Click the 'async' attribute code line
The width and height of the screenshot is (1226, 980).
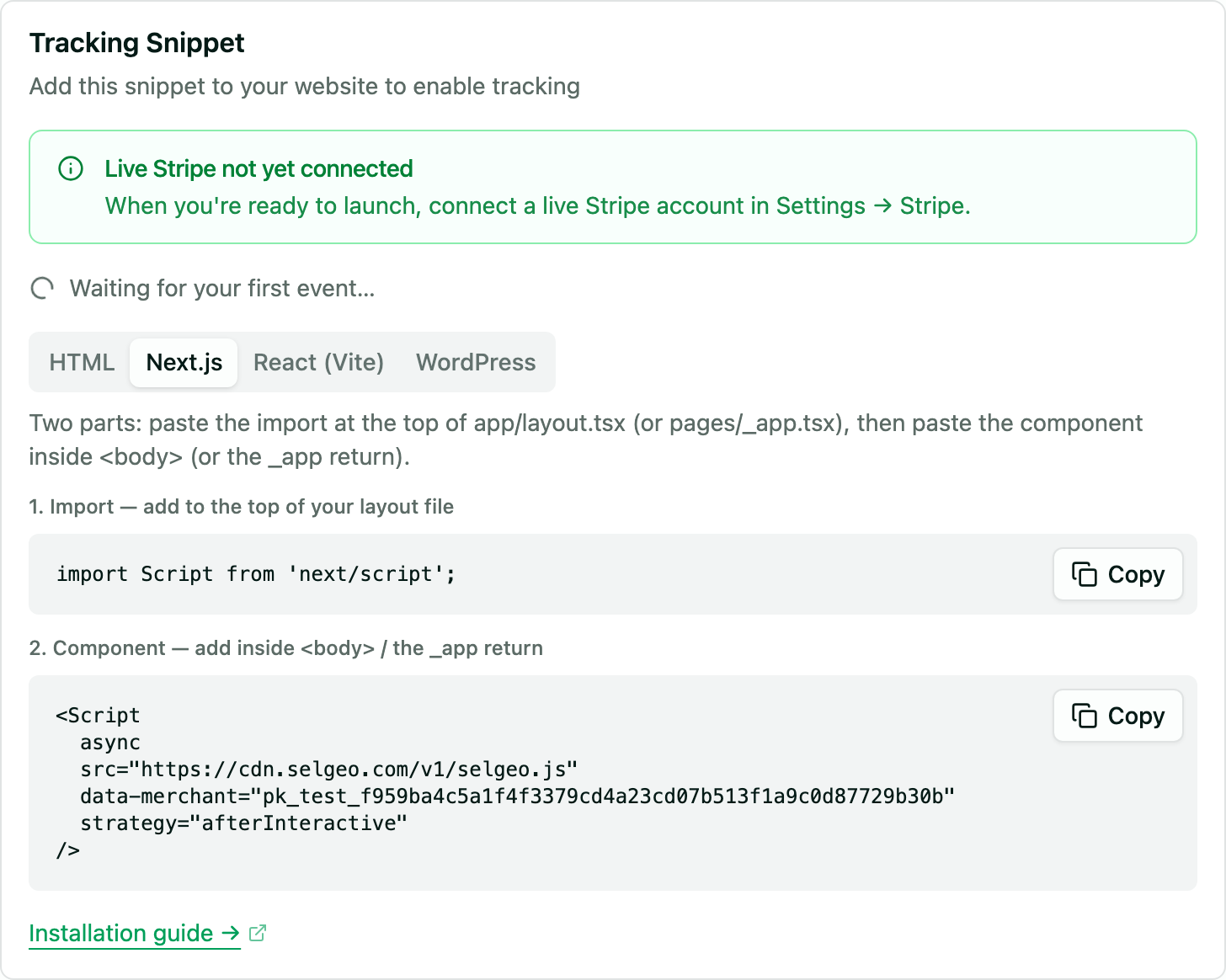click(x=110, y=743)
